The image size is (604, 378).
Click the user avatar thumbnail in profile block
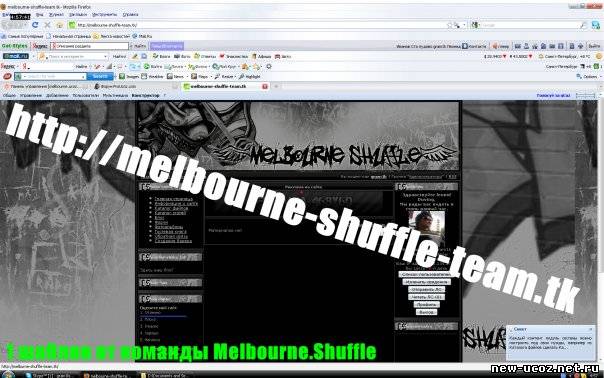[426, 227]
